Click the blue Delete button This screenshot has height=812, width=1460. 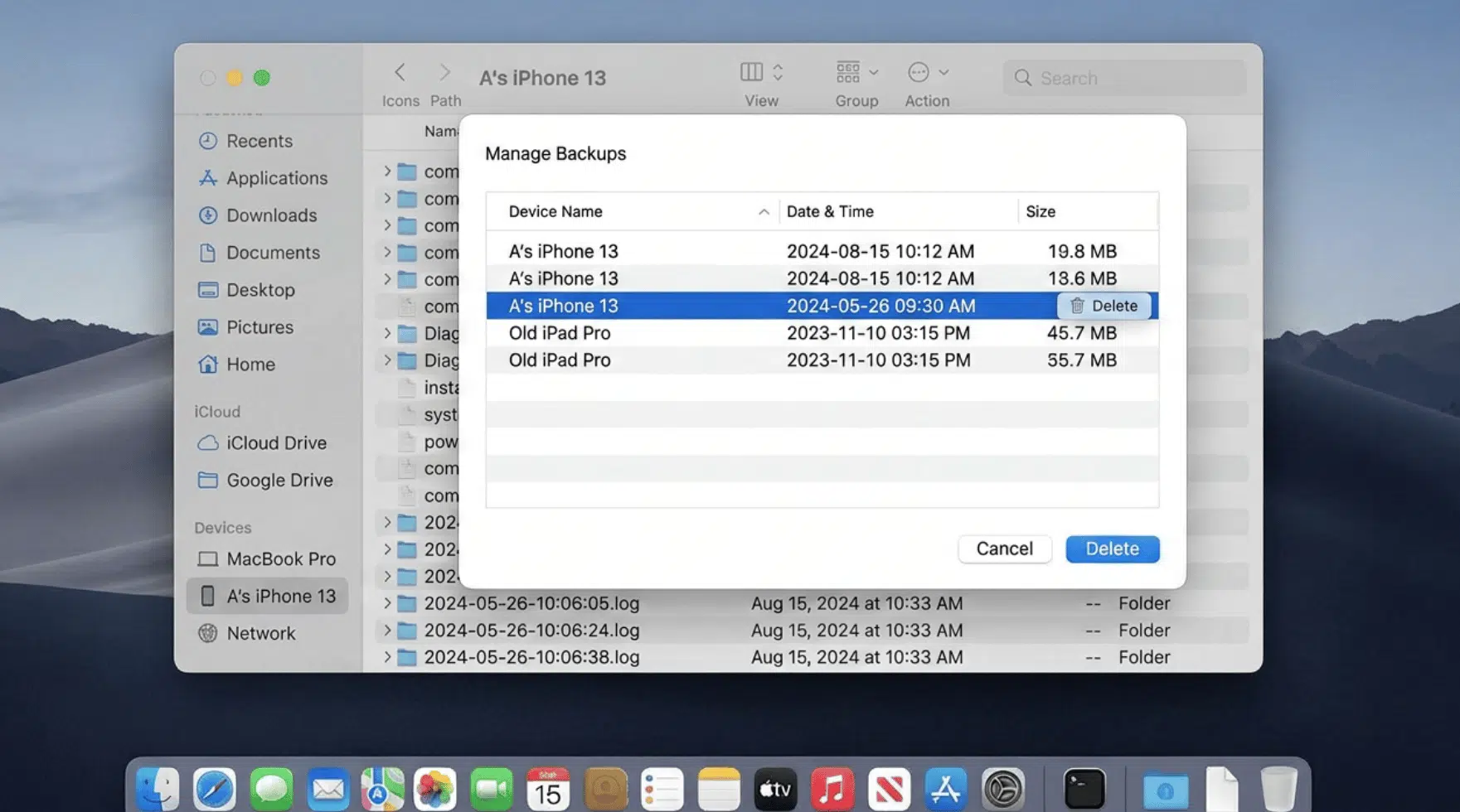click(1113, 549)
